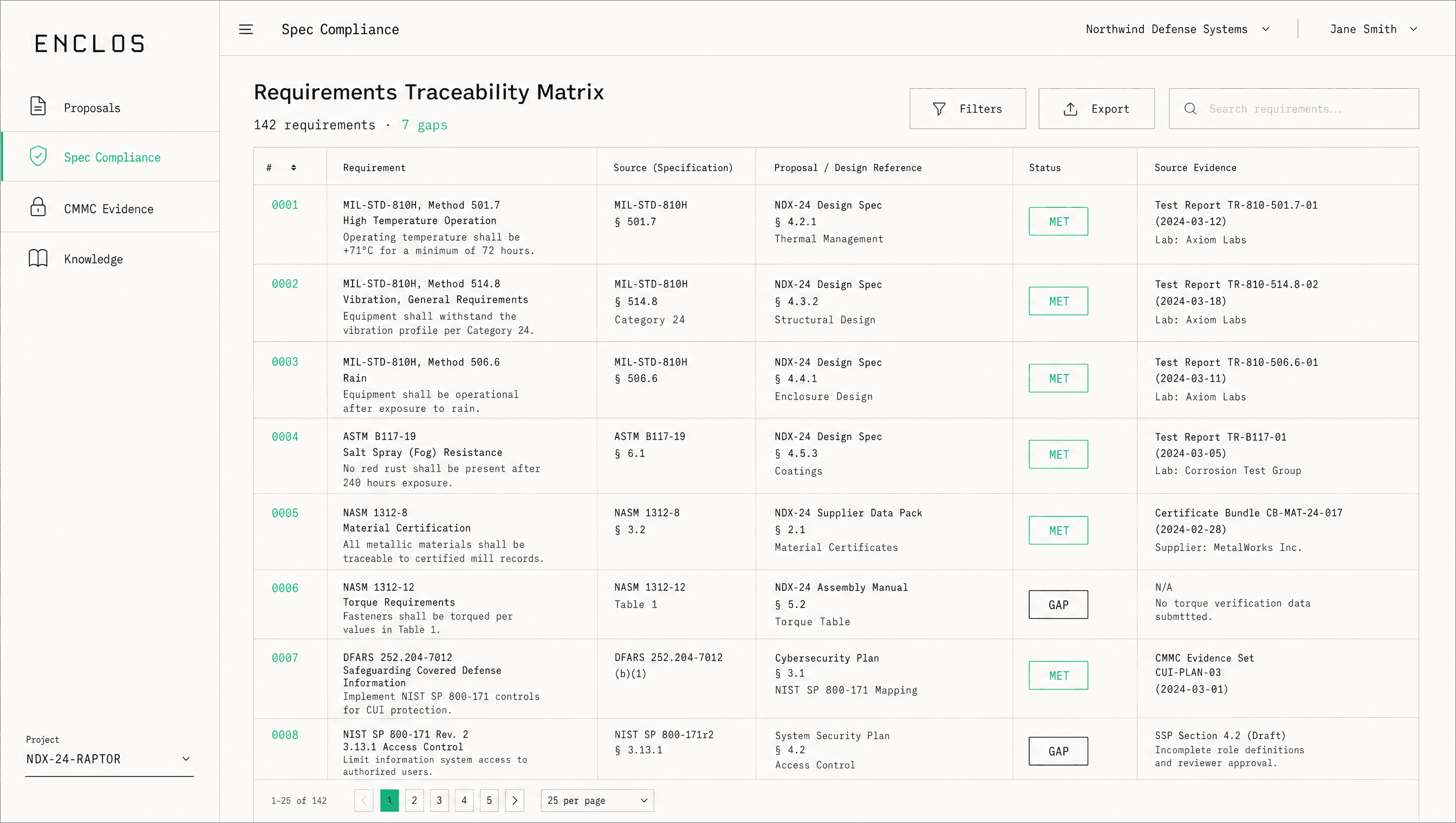Image resolution: width=1456 pixels, height=823 pixels.
Task: Click the Knowledge book icon
Action: tap(38, 258)
